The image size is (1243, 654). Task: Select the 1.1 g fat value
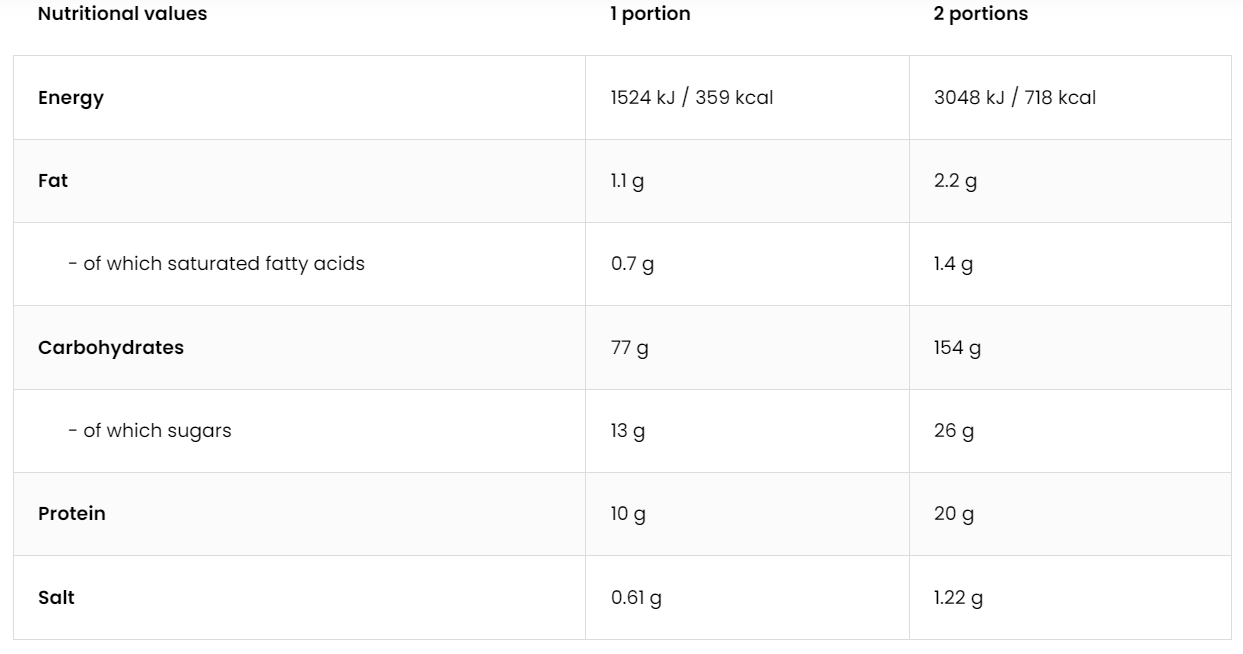[x=627, y=181]
